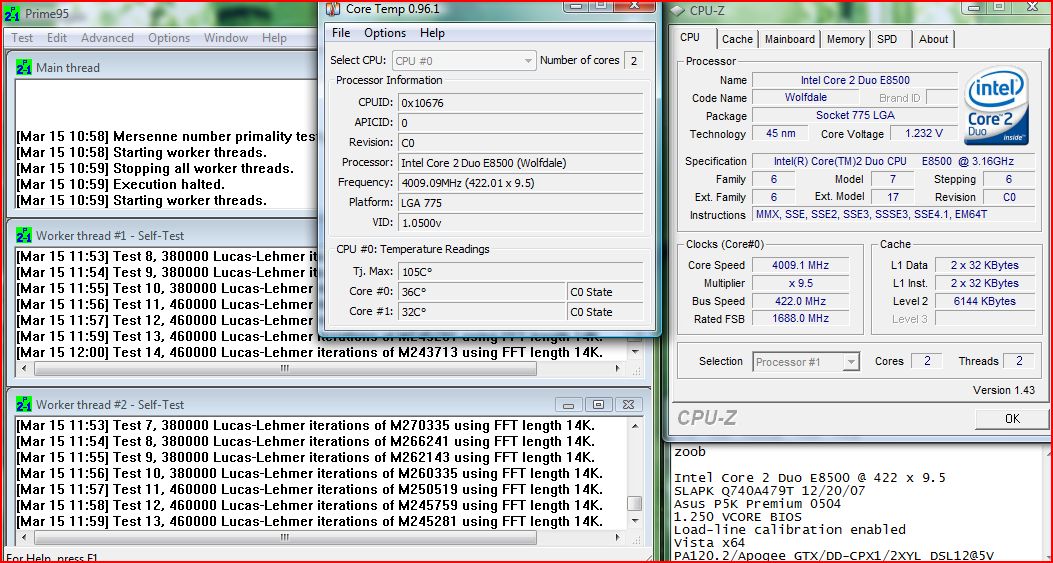Image resolution: width=1053 pixels, height=563 pixels.
Task: Click the down arrow of Worker thread #2 scrollbar
Action: click(635, 521)
